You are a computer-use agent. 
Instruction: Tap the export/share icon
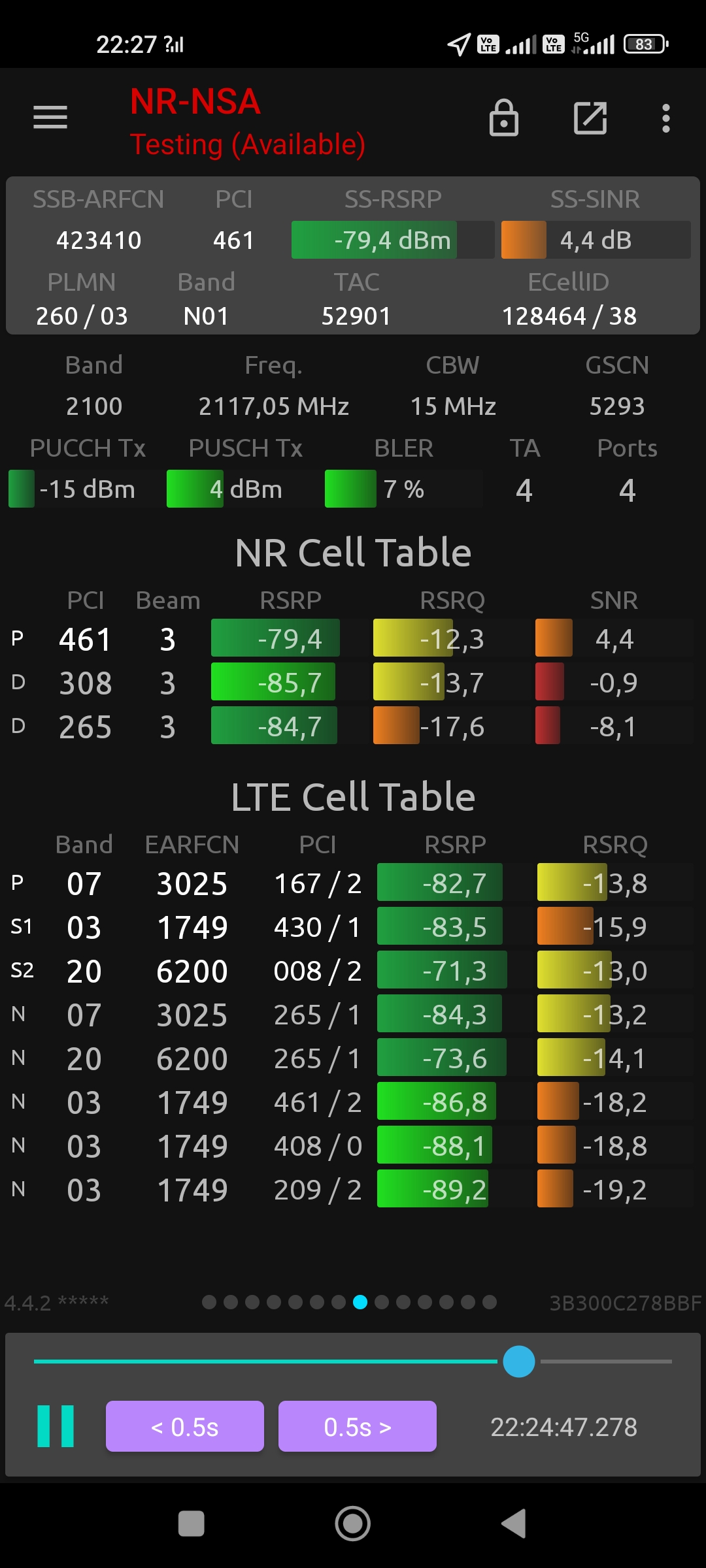(x=590, y=118)
